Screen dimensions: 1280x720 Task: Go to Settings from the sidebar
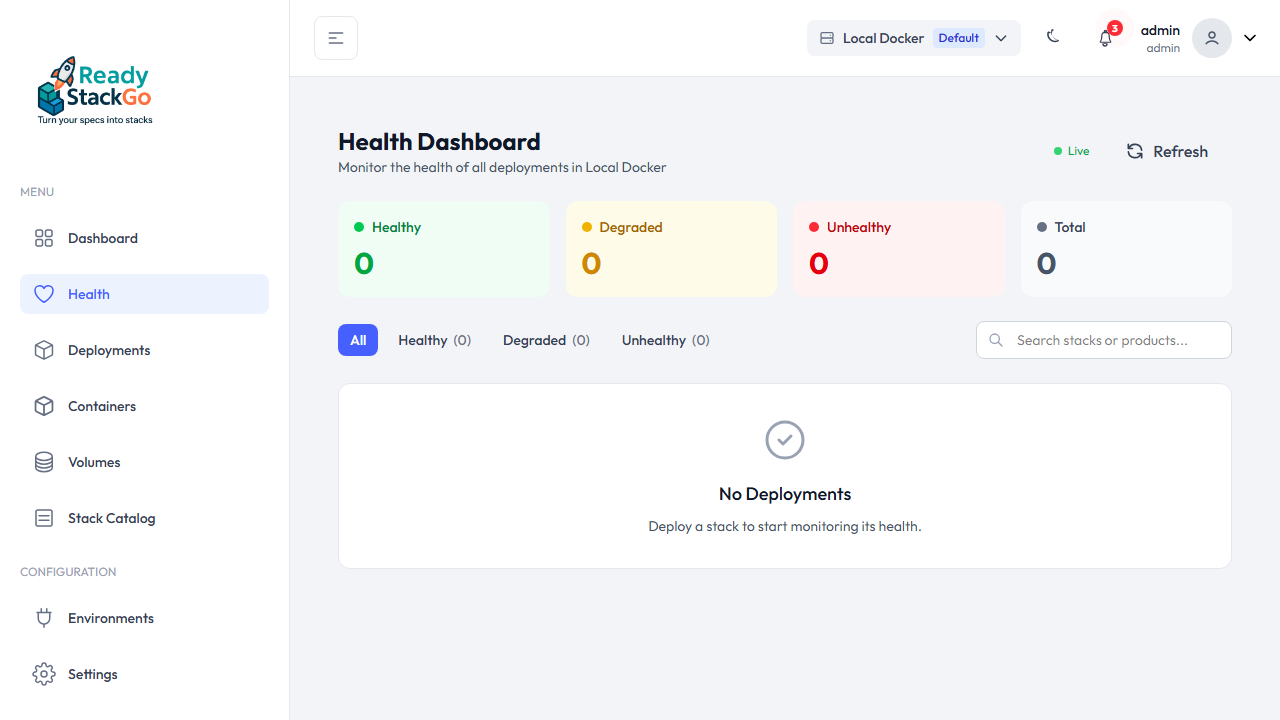coord(92,674)
